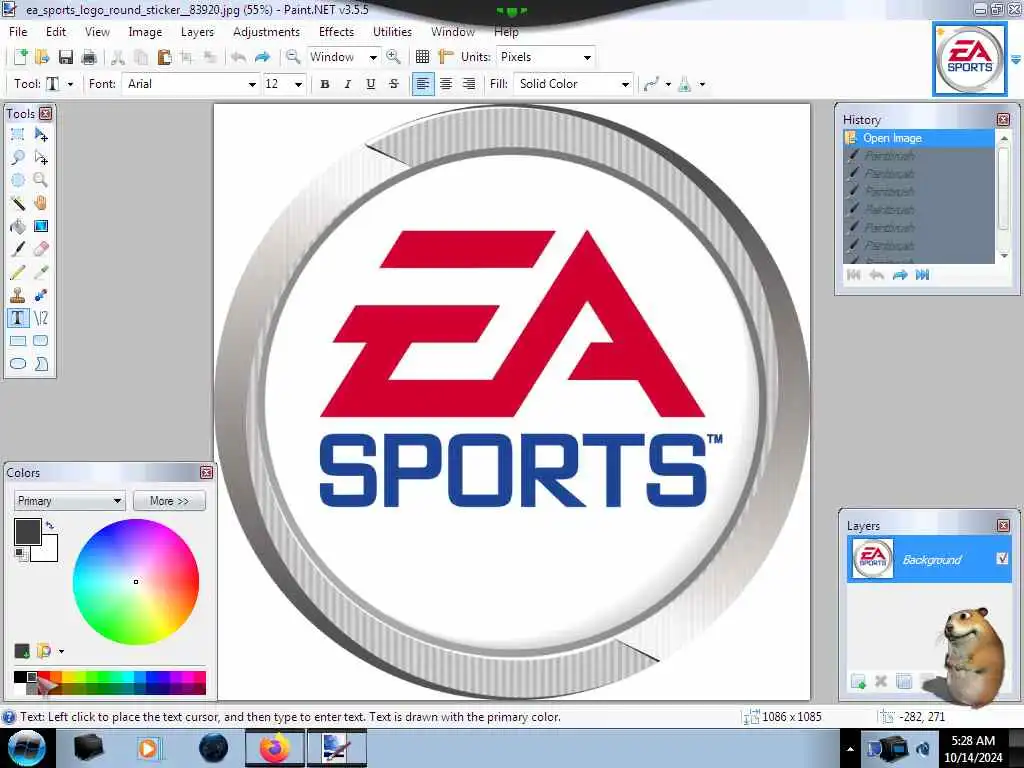Select the Line/Curve tool

40,318
